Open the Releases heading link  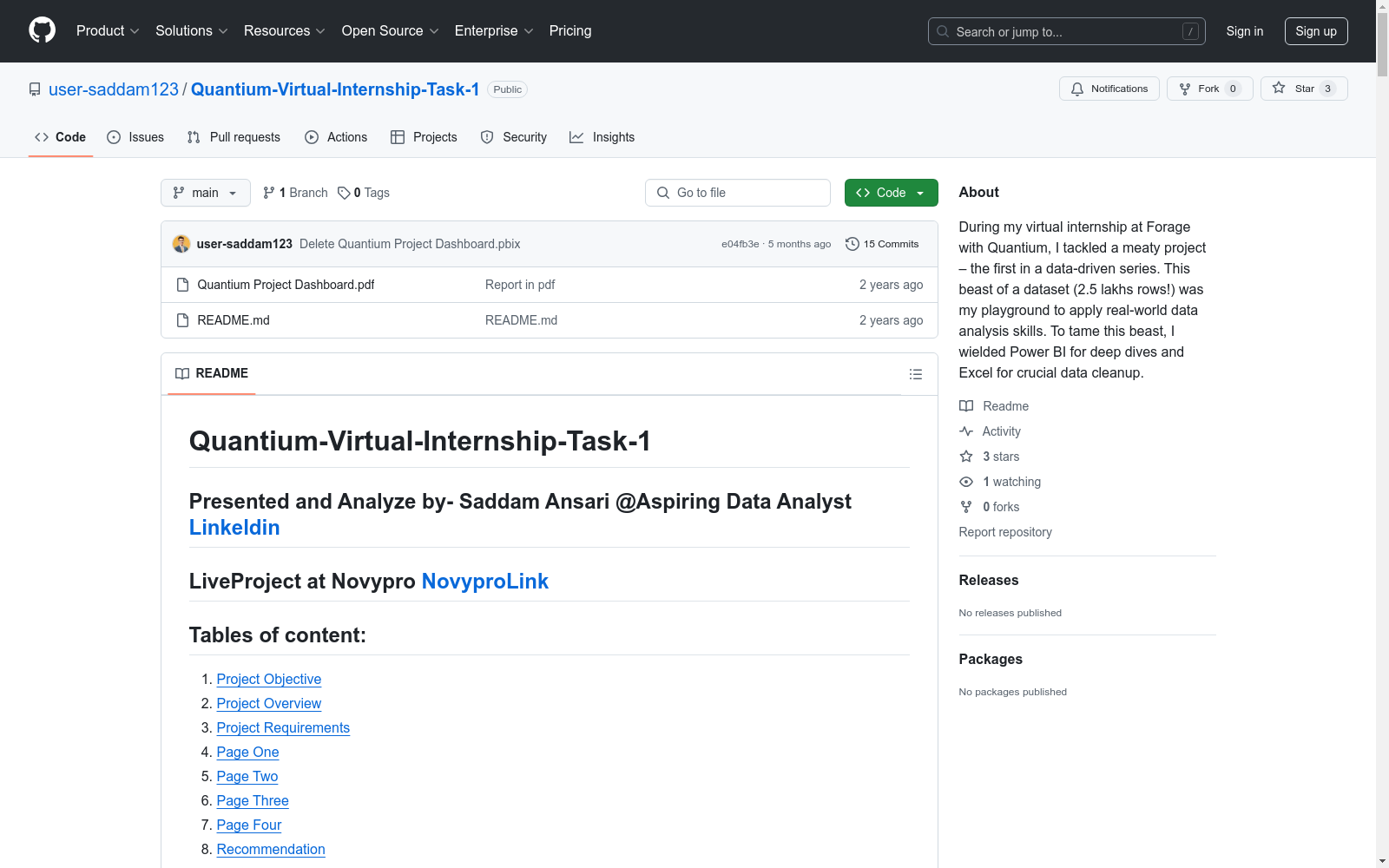(989, 581)
